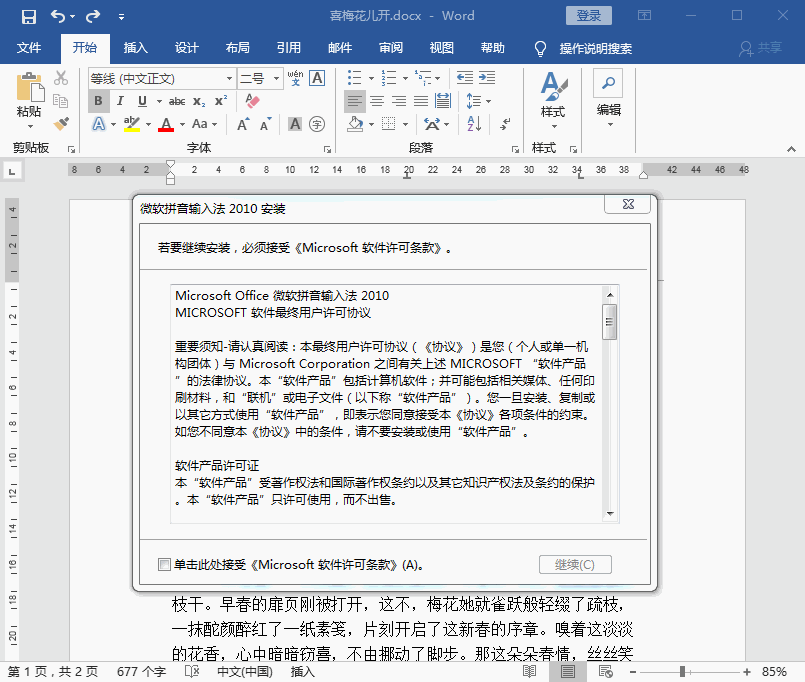805x682 pixels.
Task: Click the 共享 share button
Action: tap(761, 48)
